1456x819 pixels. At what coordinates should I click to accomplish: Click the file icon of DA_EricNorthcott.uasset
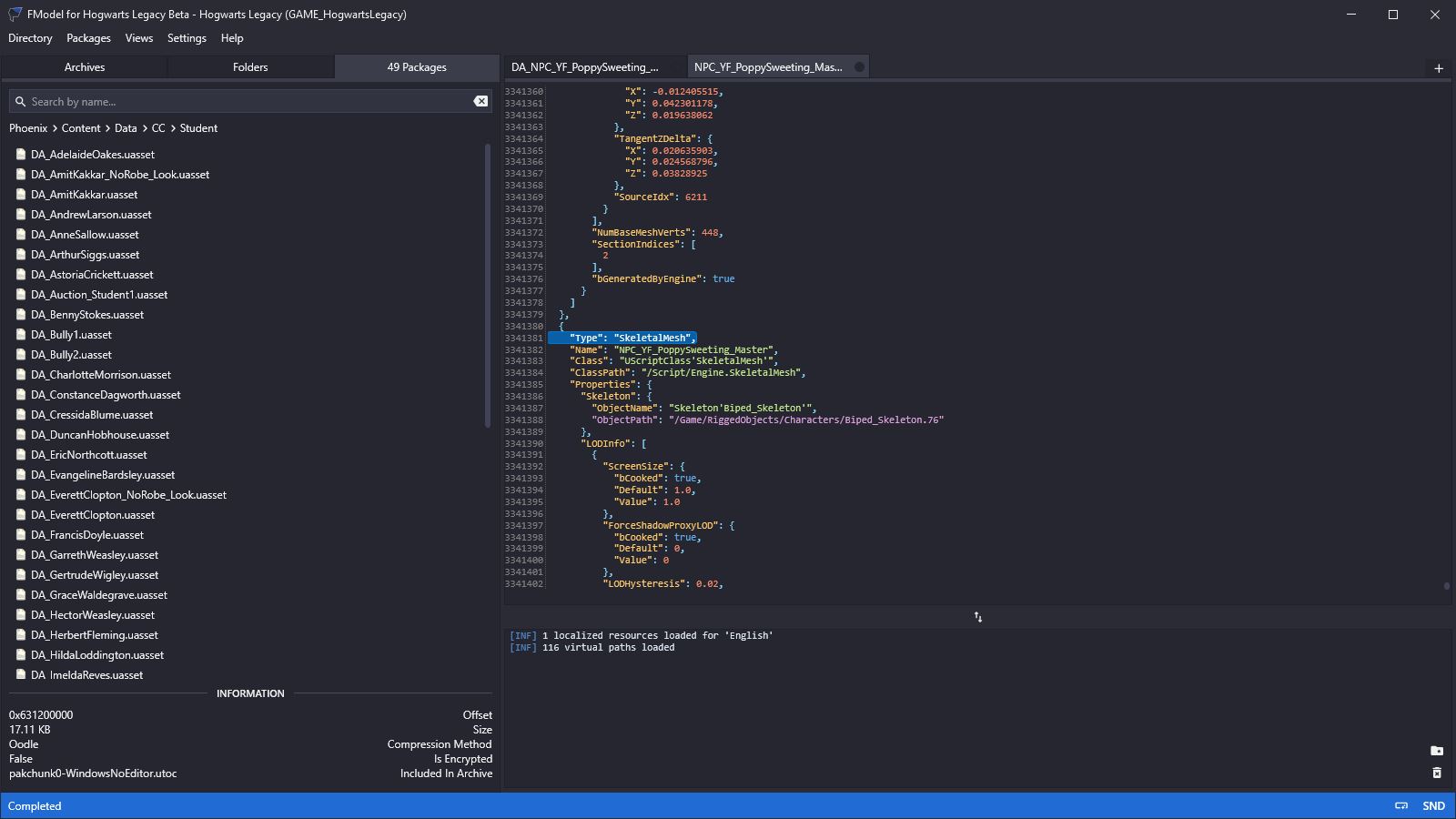click(21, 455)
